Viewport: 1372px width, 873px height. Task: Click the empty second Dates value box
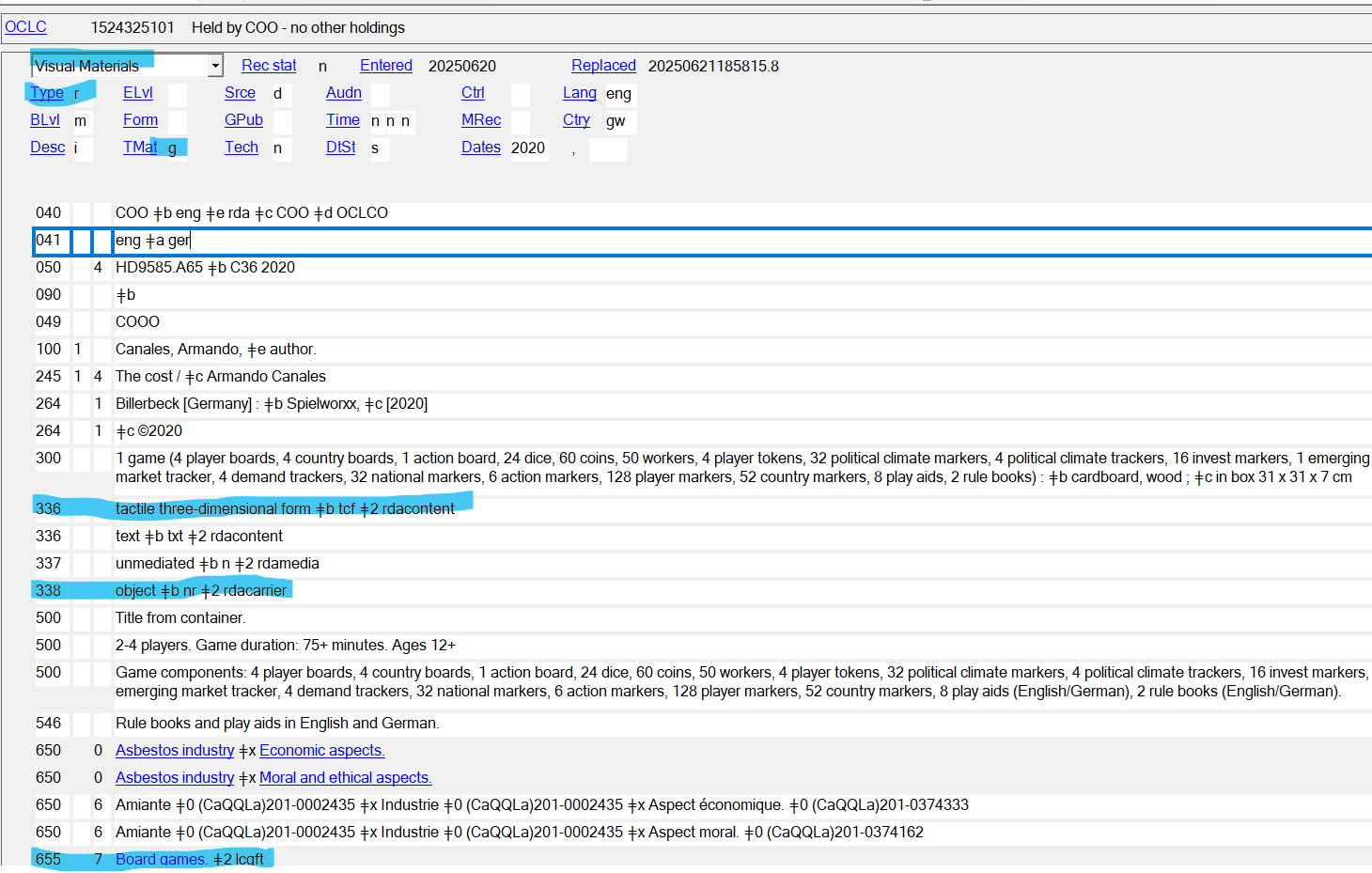(x=607, y=148)
